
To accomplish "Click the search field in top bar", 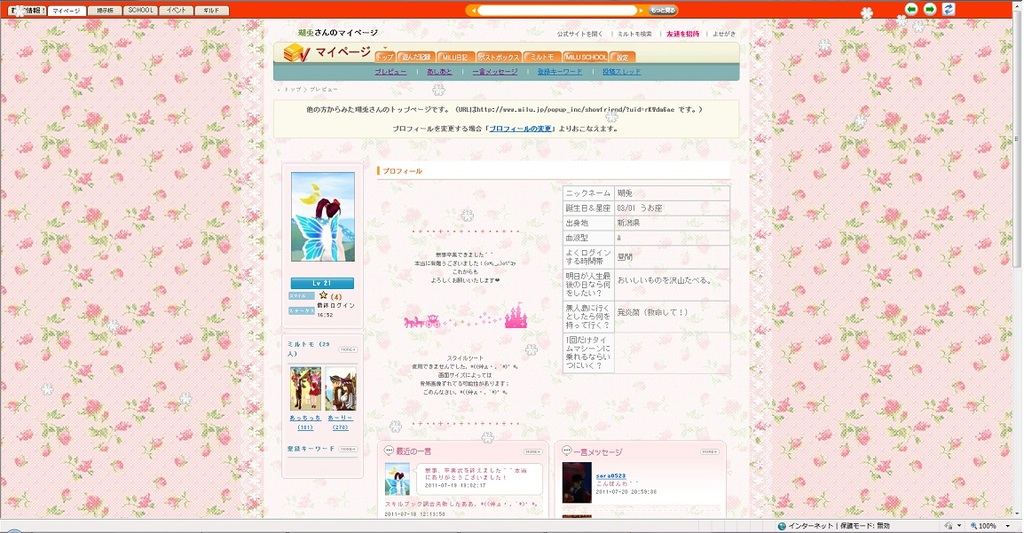I will coord(556,10).
